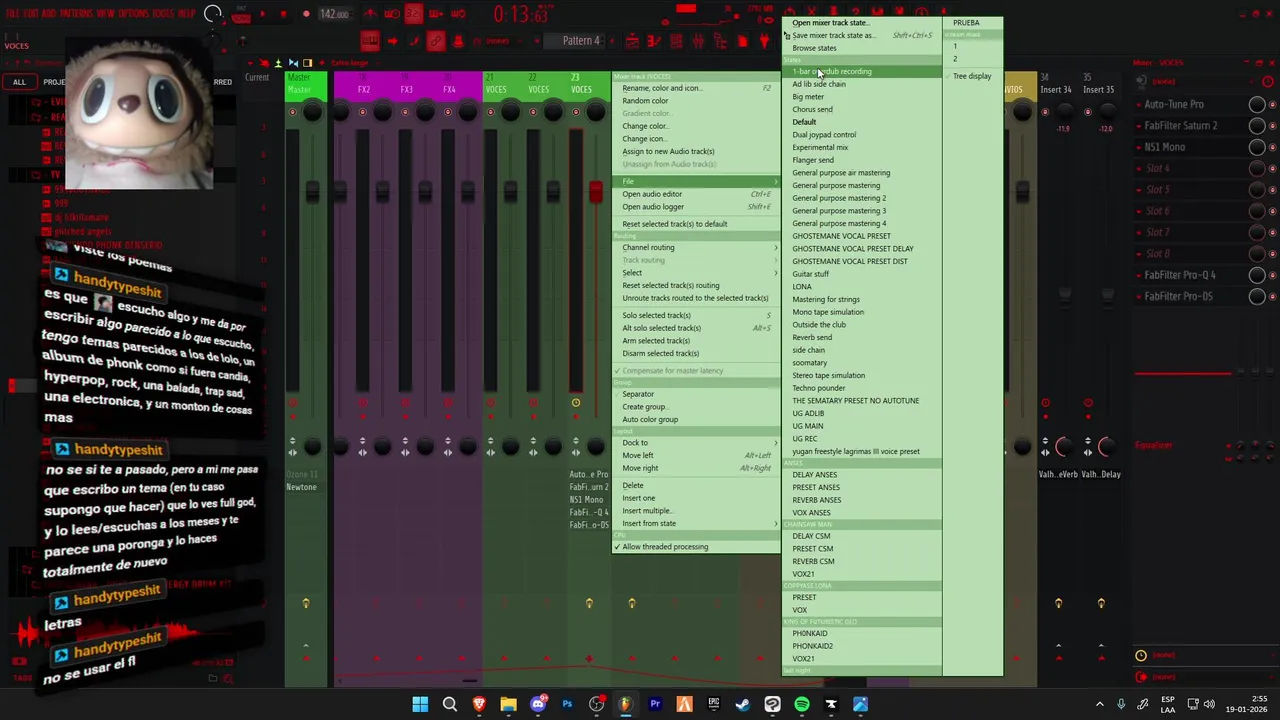Choose 'Random color' from the context menu

(695, 101)
